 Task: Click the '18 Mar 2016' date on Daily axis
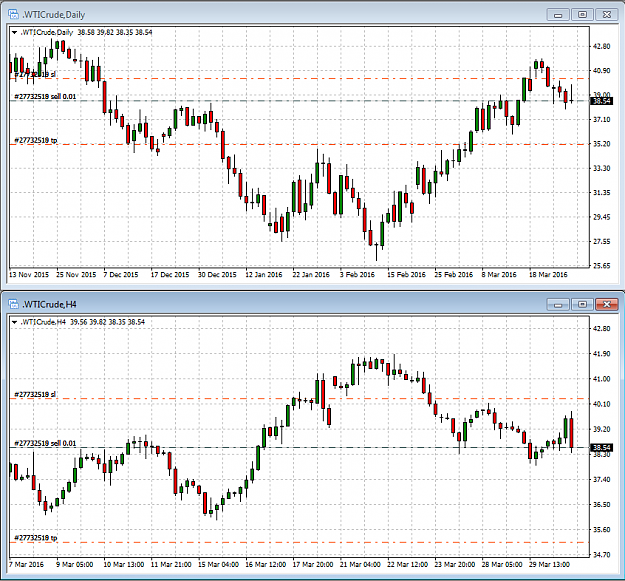[x=548, y=275]
